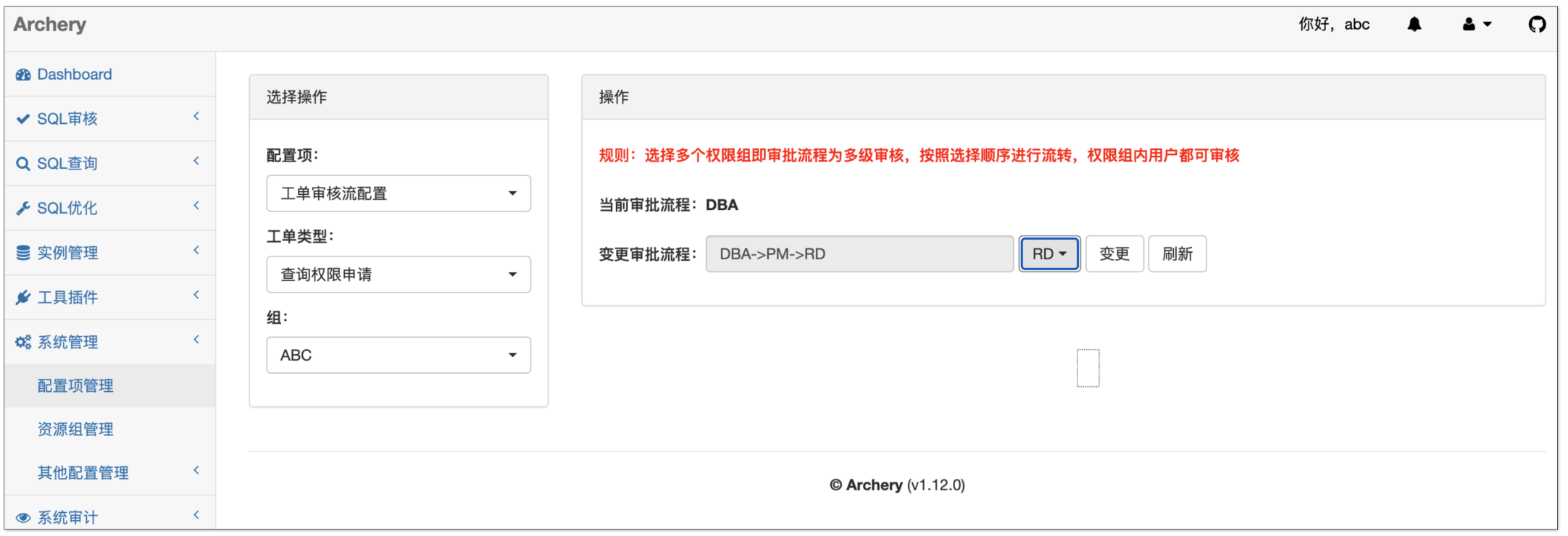The height and width of the screenshot is (536, 1568).
Task: Select 资源组管理 in sidebar
Action: 75,430
